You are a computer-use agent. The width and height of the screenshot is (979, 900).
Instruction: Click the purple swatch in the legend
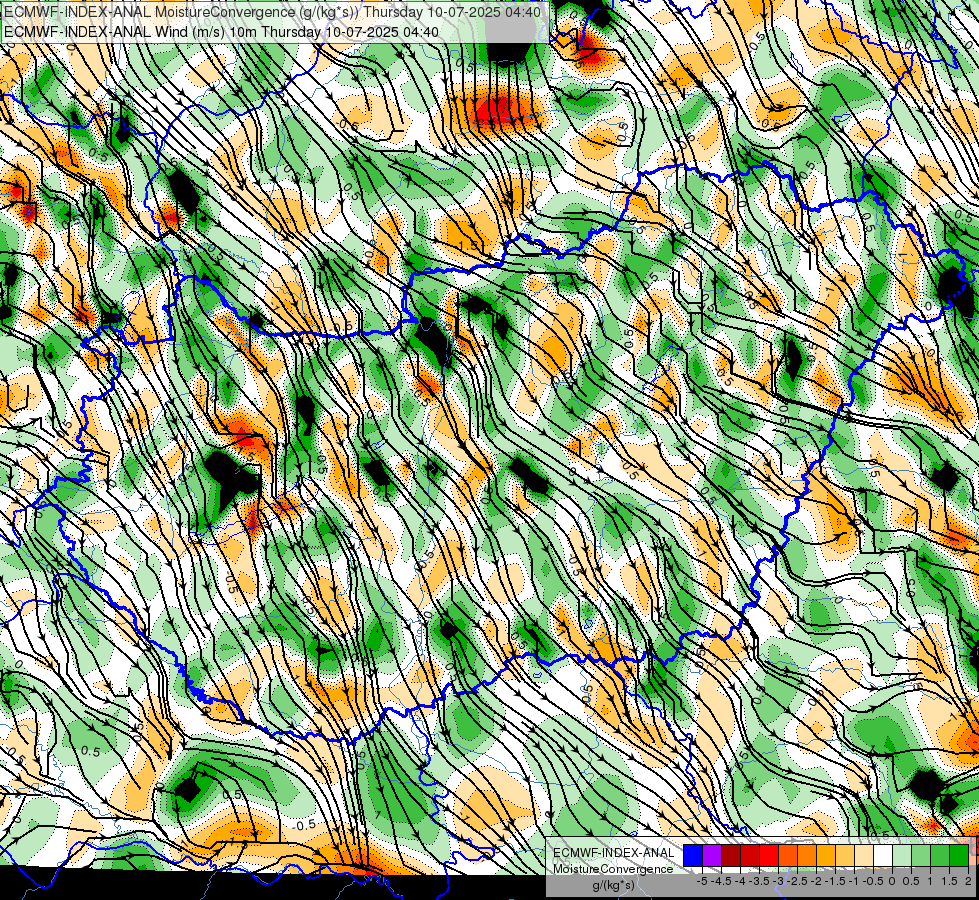click(x=712, y=855)
